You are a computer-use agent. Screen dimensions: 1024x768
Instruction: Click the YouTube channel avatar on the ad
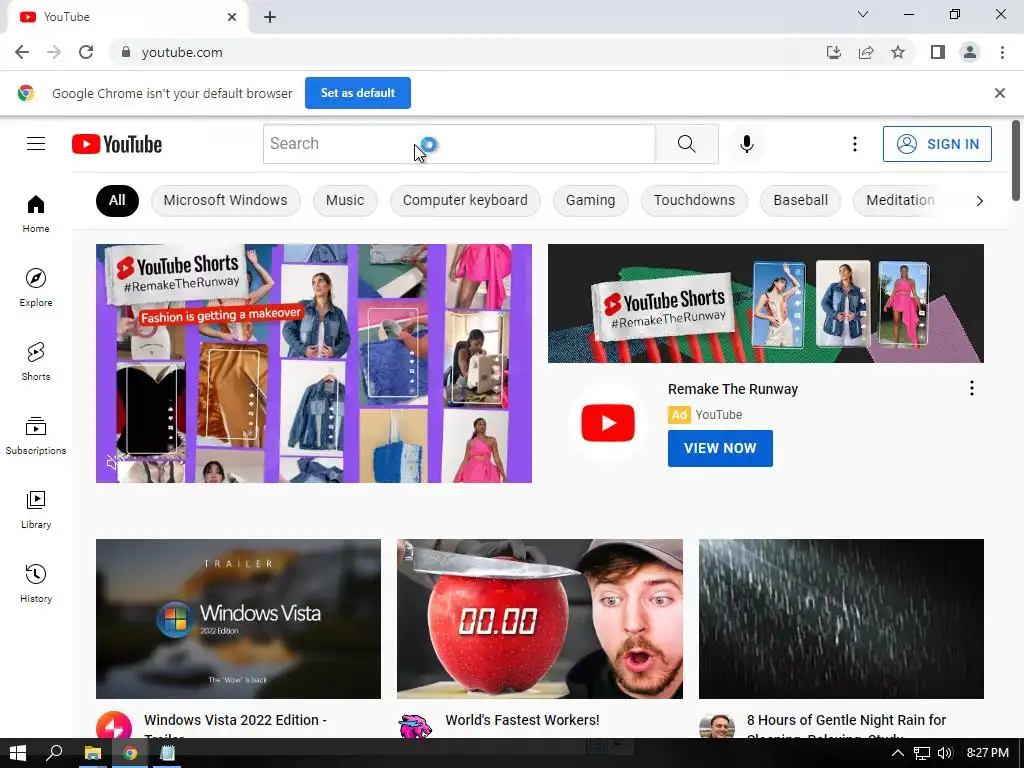pos(607,423)
